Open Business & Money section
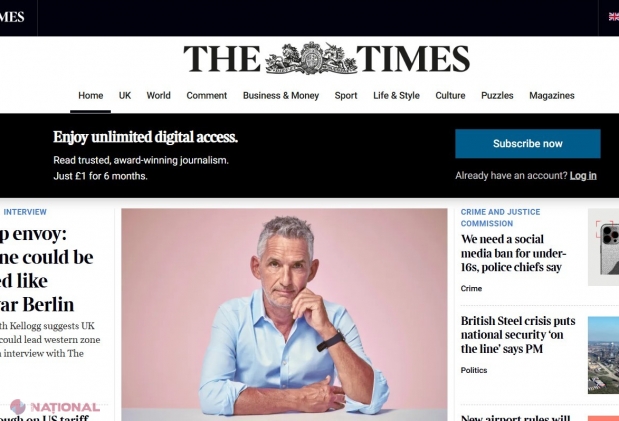 pos(281,96)
